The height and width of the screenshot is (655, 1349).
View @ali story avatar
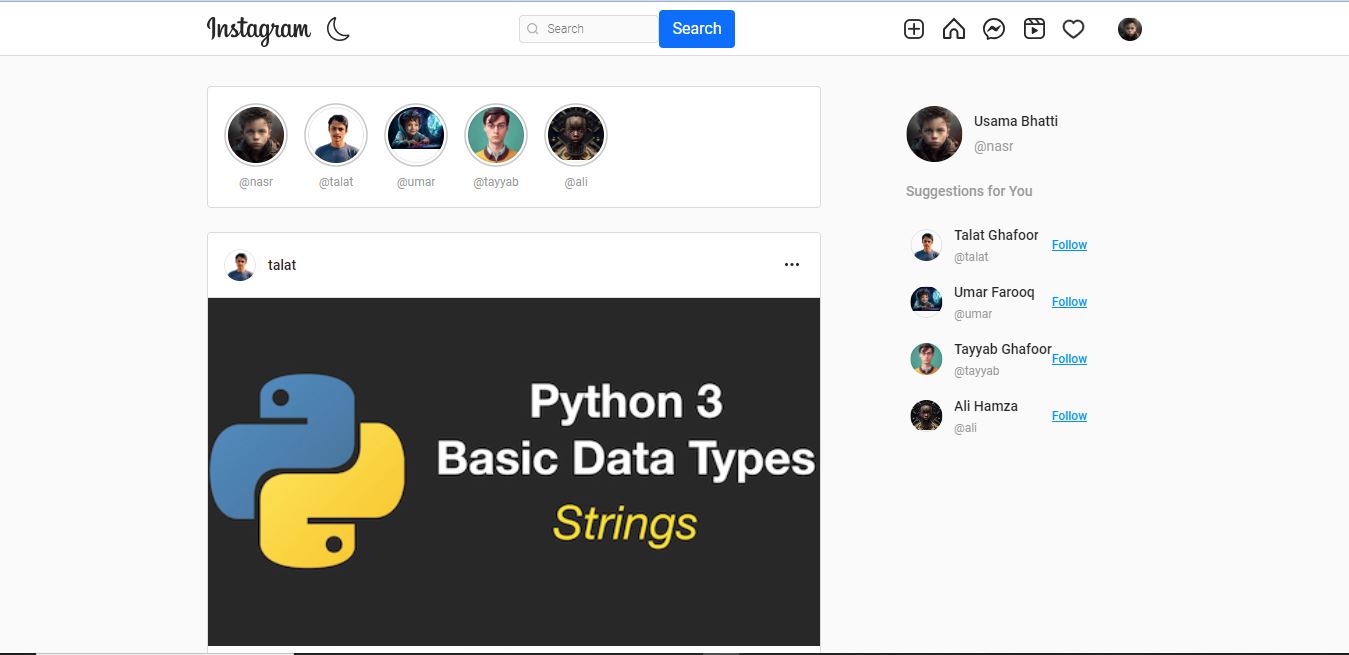tap(576, 135)
